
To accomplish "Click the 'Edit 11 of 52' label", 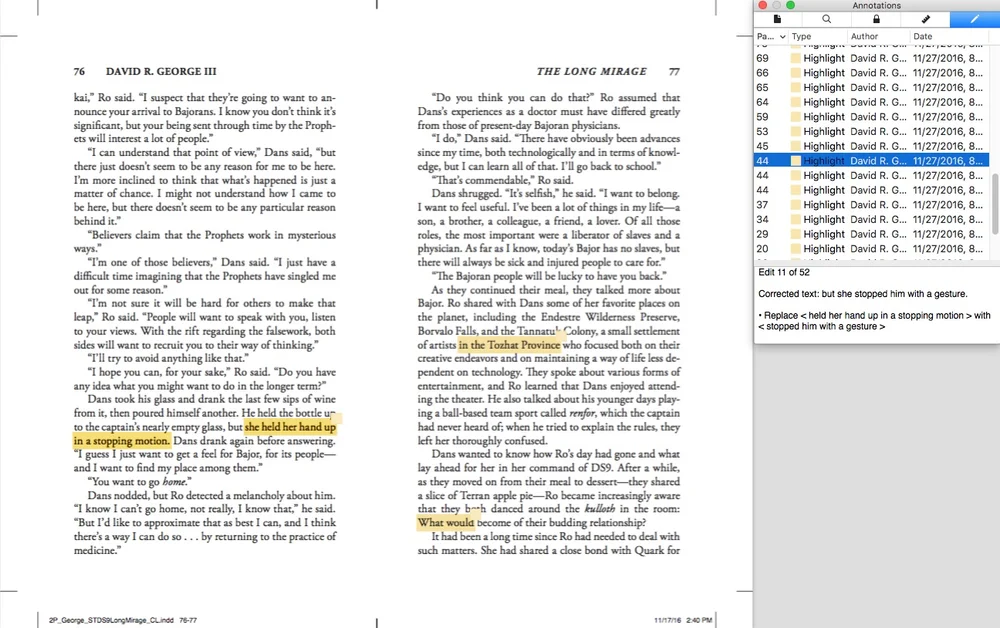I will point(784,272).
